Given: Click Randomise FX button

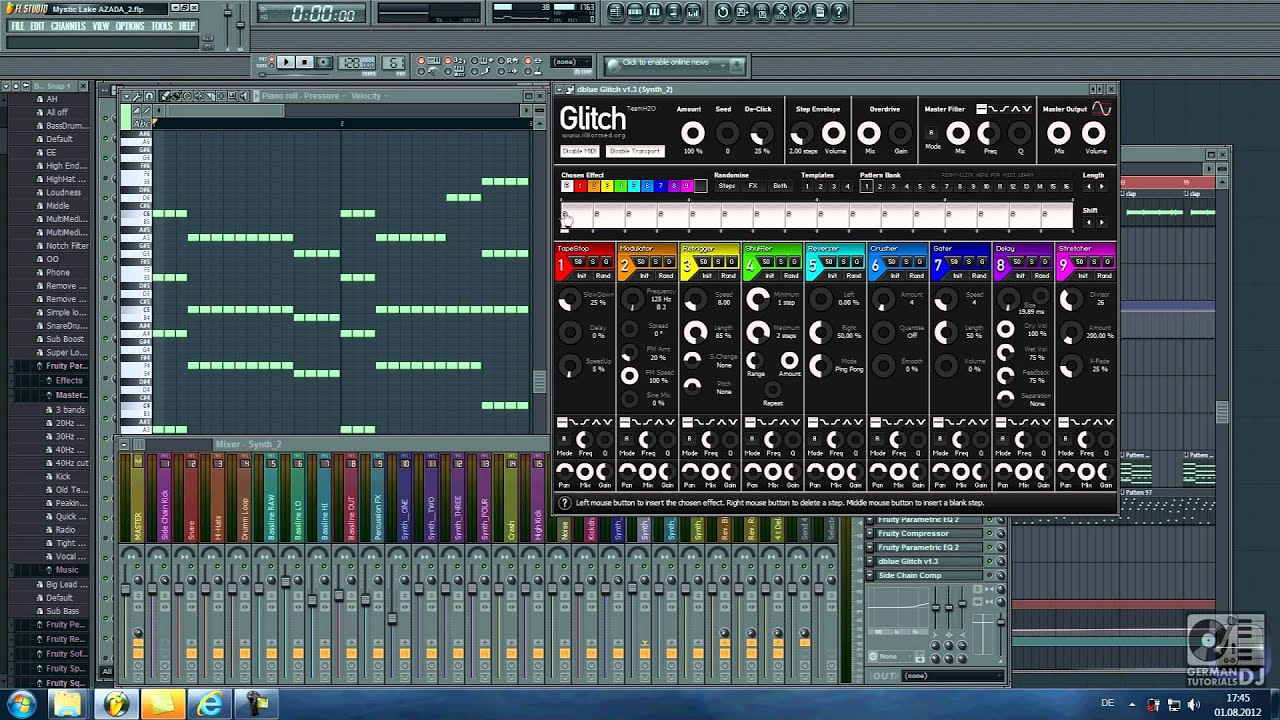Looking at the screenshot, I should [x=753, y=186].
